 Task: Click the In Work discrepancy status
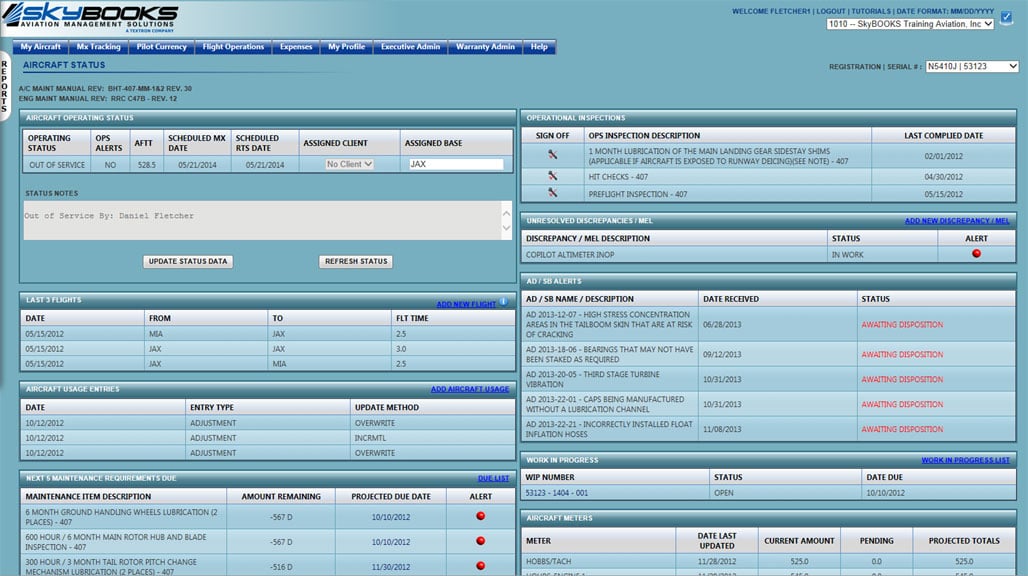point(848,255)
